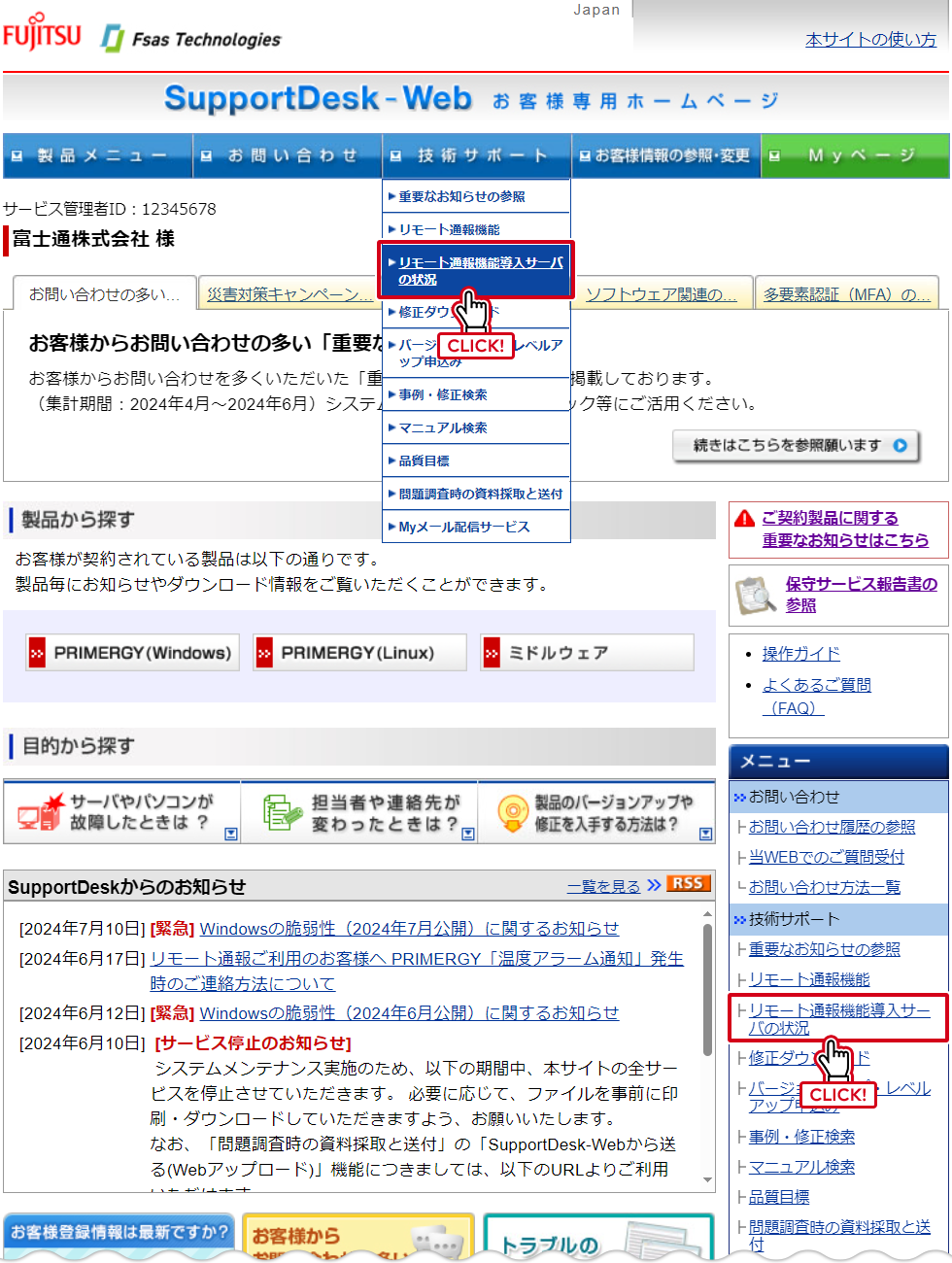Select Myメール配信サービス in the dropdown menu
The height and width of the screenshot is (1263, 952).
(x=476, y=527)
